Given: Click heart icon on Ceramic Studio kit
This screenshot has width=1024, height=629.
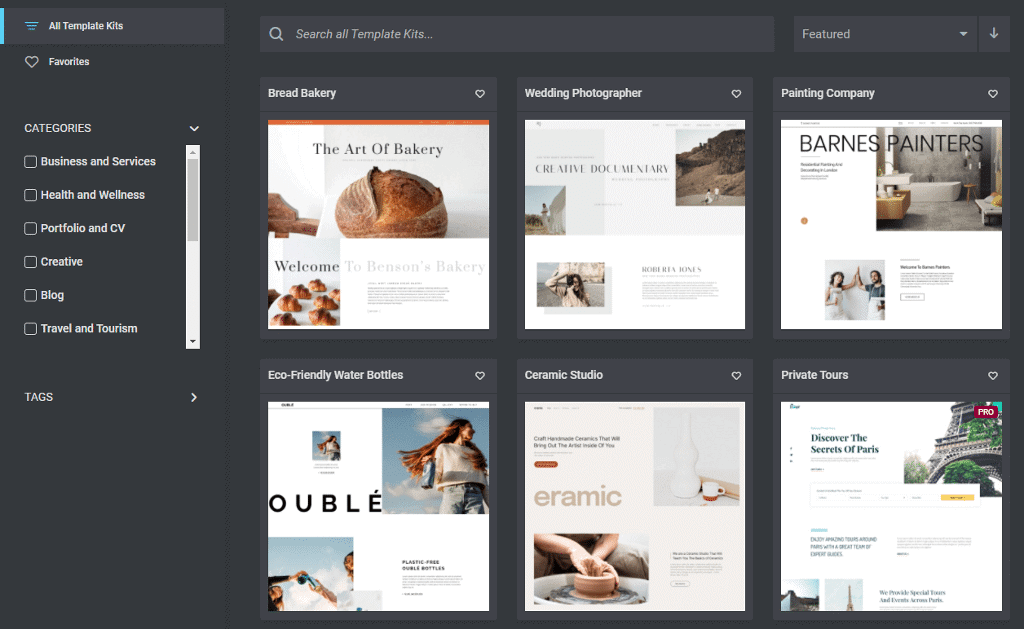Looking at the screenshot, I should tap(737, 376).
